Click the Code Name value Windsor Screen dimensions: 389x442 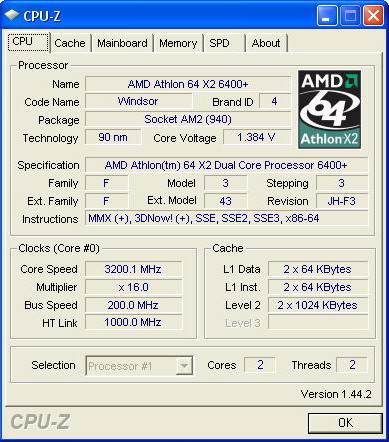(138, 101)
